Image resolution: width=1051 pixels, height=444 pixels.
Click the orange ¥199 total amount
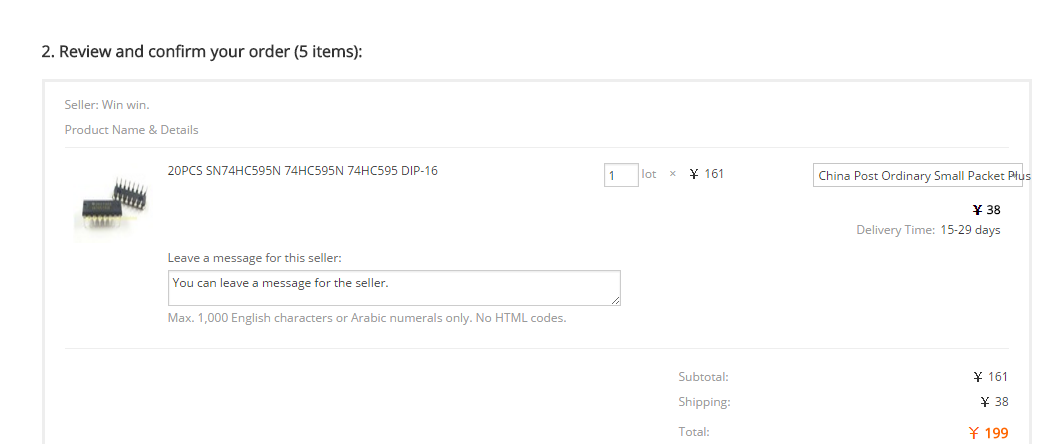(988, 433)
